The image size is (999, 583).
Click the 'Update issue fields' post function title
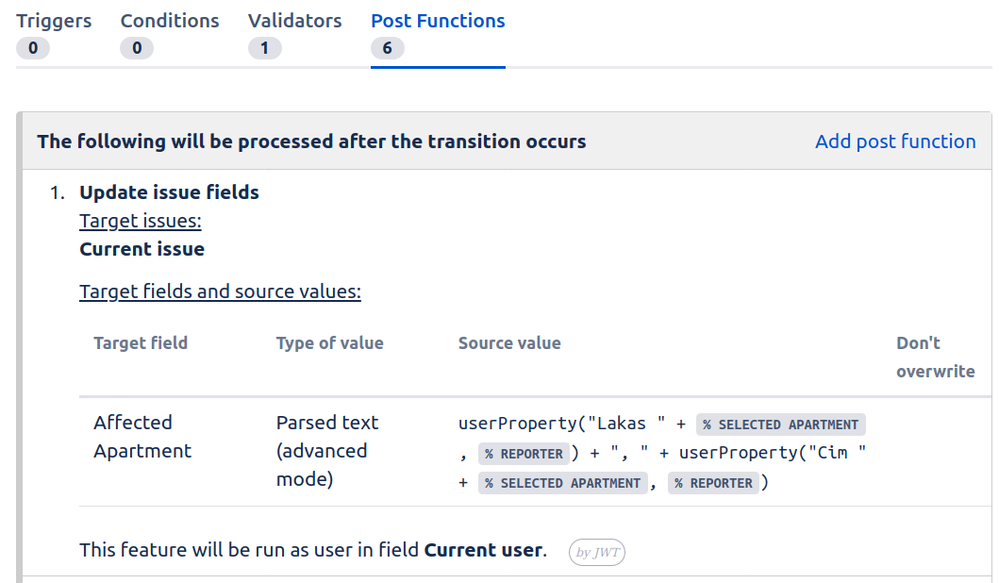point(169,193)
